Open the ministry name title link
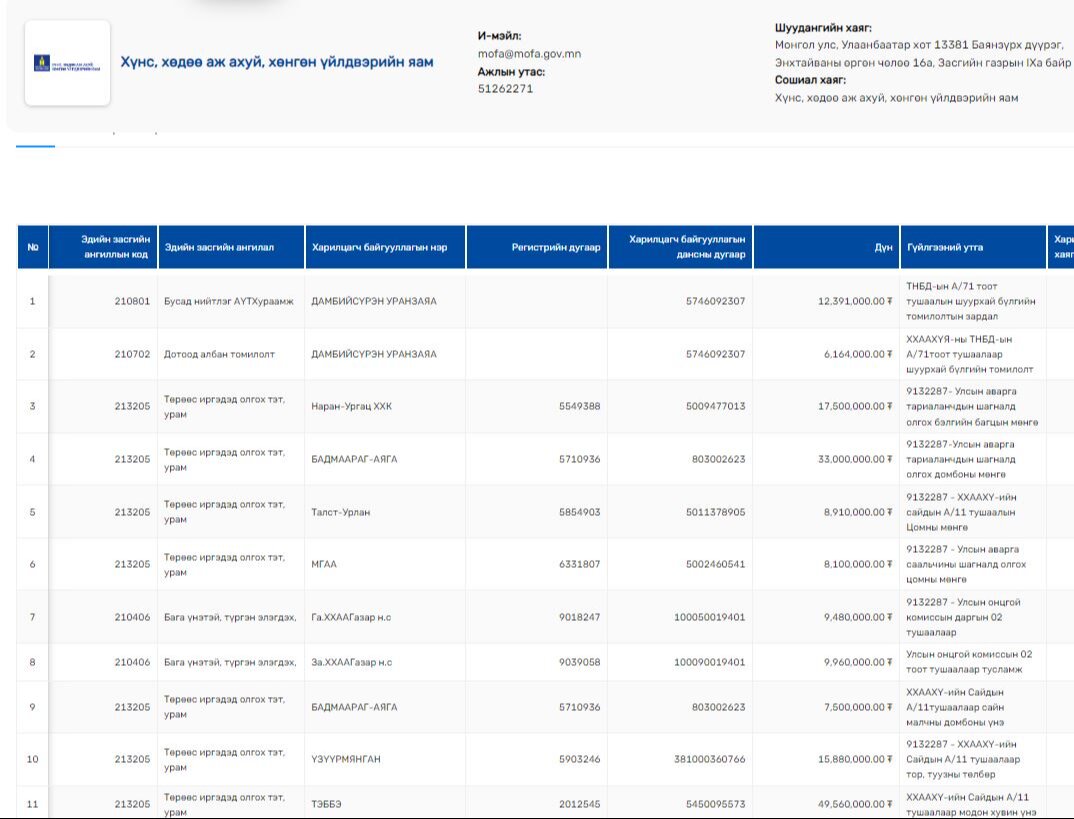This screenshot has width=1074, height=819. [x=277, y=62]
